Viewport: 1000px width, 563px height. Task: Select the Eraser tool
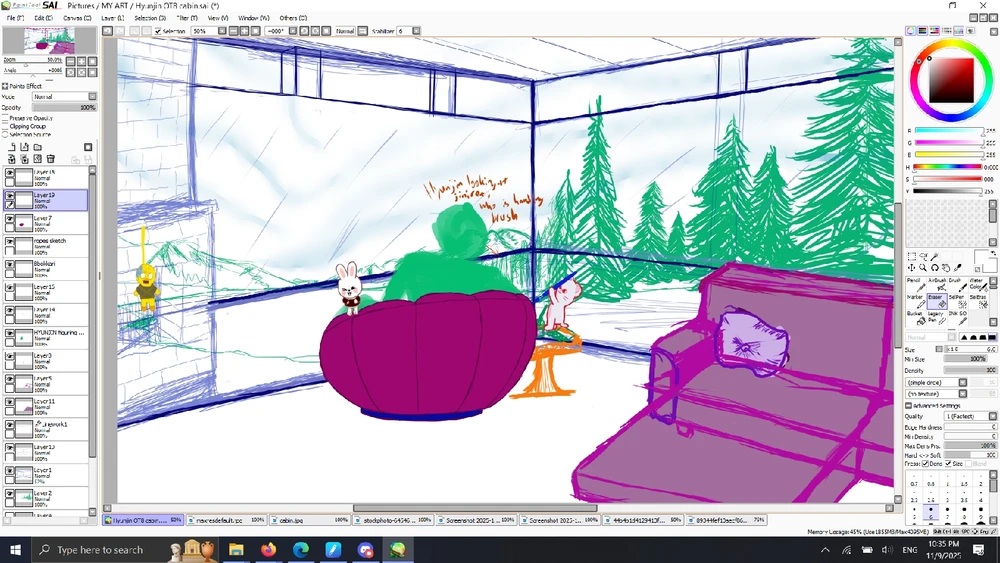coord(937,300)
